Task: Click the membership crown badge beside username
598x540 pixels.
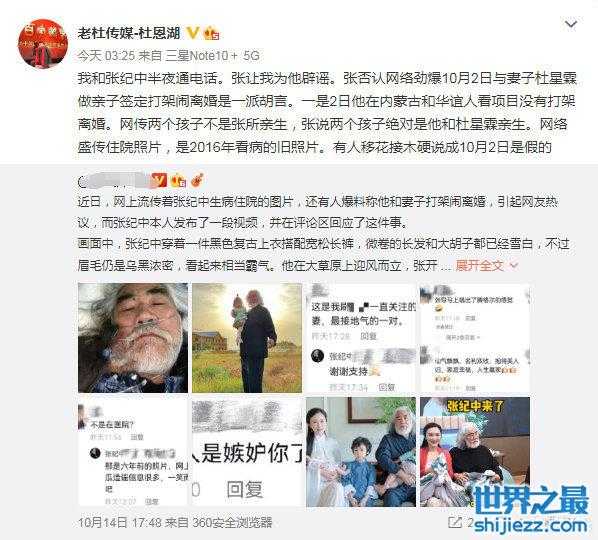Action: tap(212, 34)
